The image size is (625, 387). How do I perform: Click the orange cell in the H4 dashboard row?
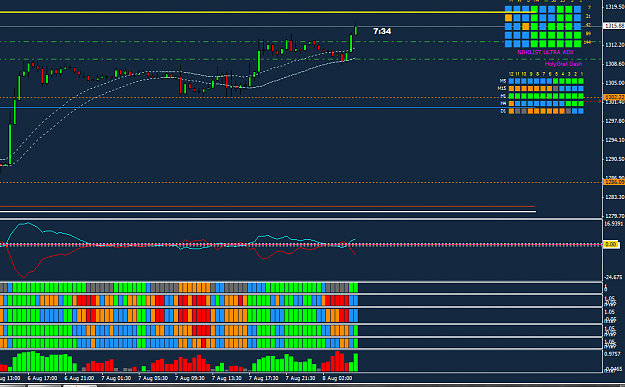511,104
